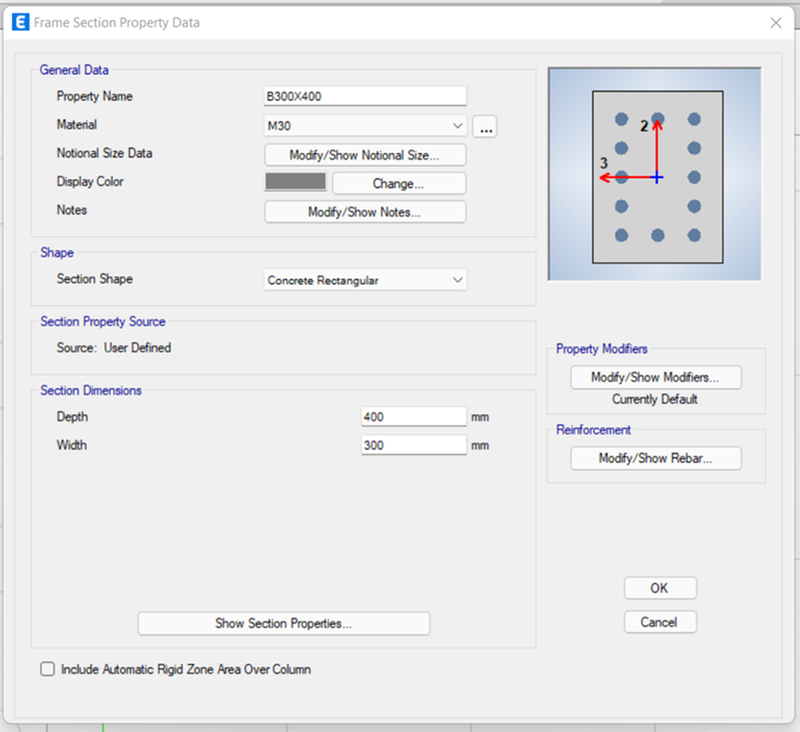Click the blue axis origin cross in preview
Screen dimensions: 800x732
[x=657, y=178]
